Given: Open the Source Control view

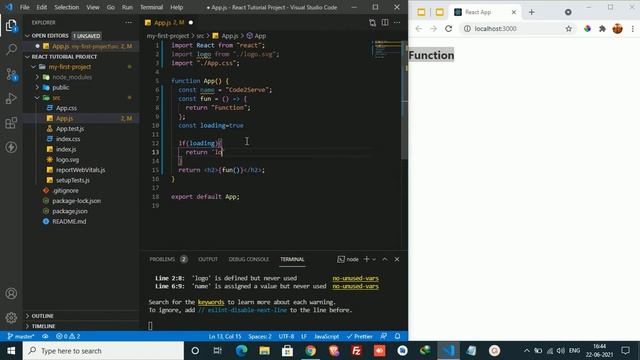Looking at the screenshot, I should (11, 74).
